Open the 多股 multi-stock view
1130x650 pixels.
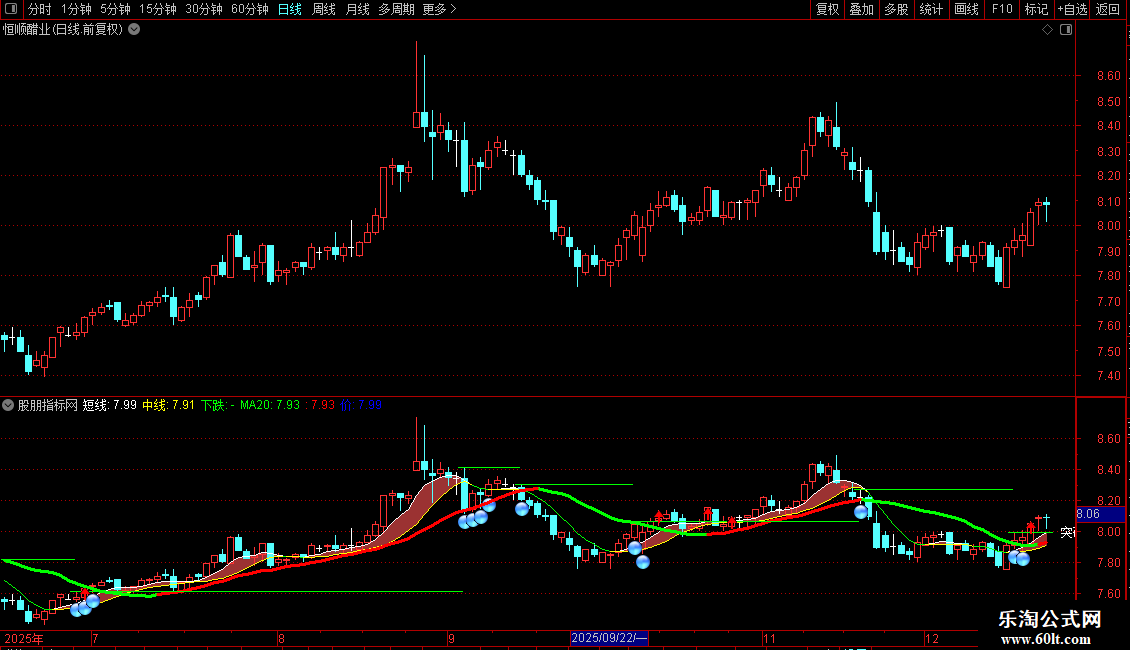point(897,9)
